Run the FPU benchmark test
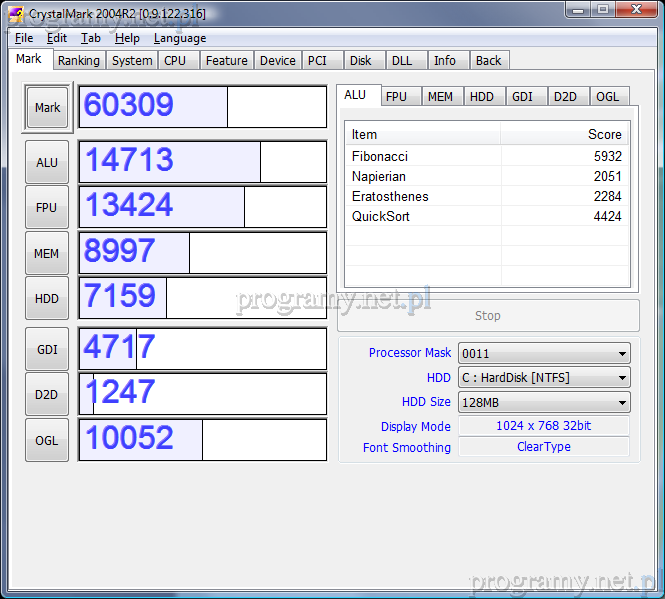Screen dimensions: 665x599 coord(47,208)
